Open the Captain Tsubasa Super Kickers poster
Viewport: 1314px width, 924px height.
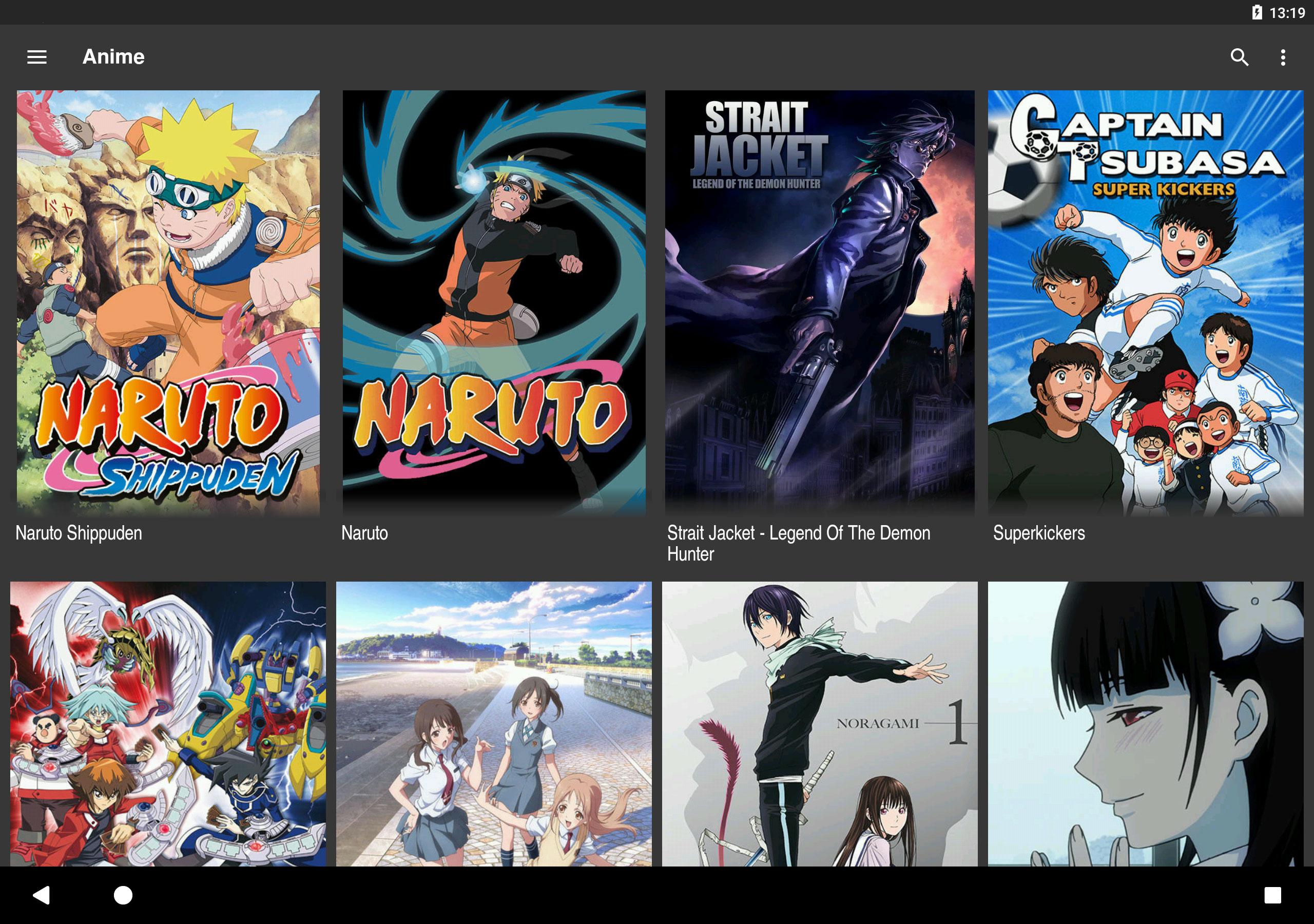pyautogui.click(x=1145, y=303)
